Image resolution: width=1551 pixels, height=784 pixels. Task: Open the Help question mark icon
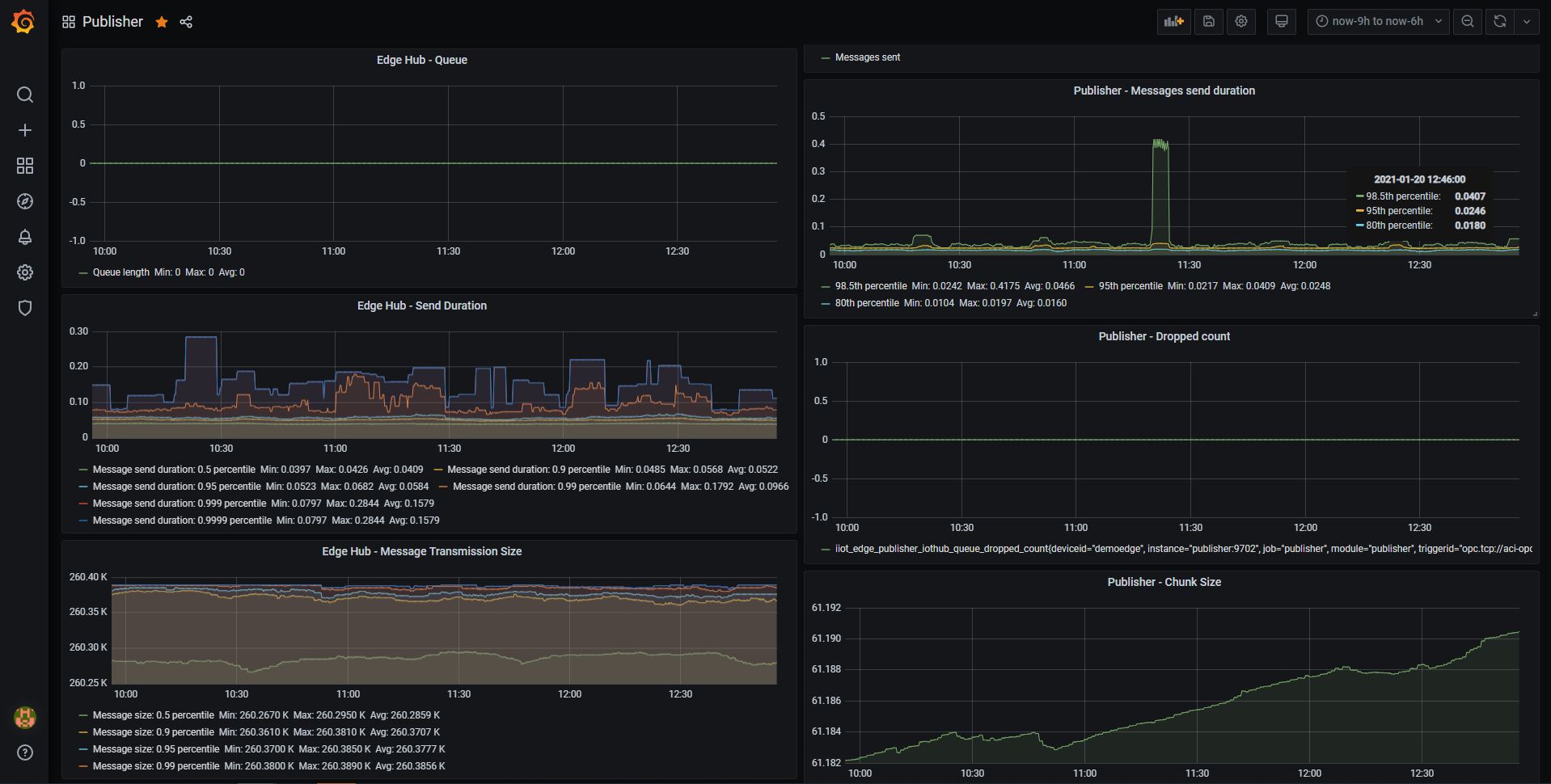pos(25,752)
